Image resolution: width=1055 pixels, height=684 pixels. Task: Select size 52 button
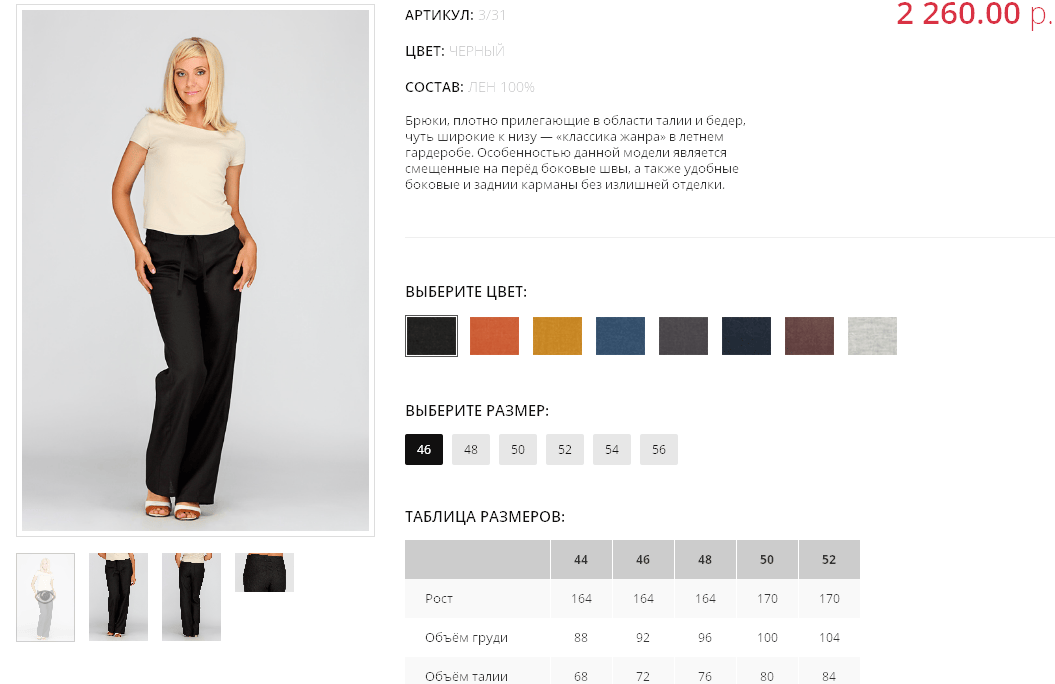pyautogui.click(x=565, y=449)
